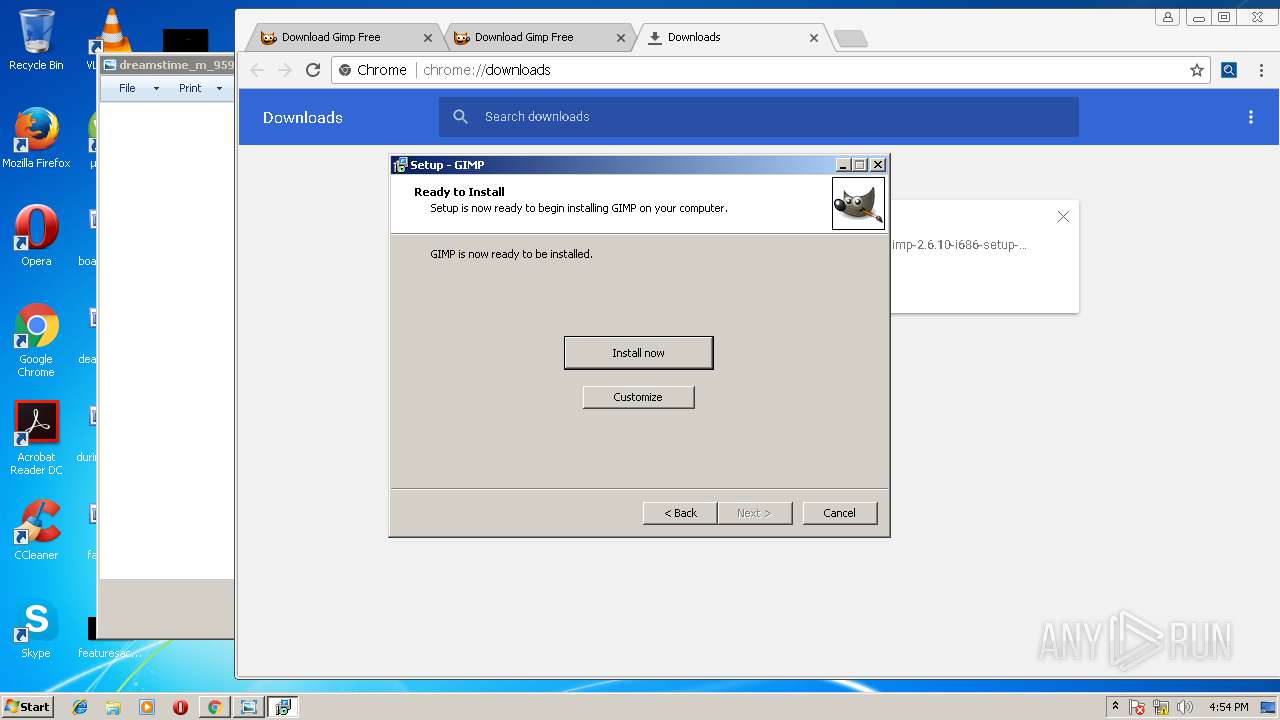
Task: Select the Downloads tab
Action: (730, 37)
